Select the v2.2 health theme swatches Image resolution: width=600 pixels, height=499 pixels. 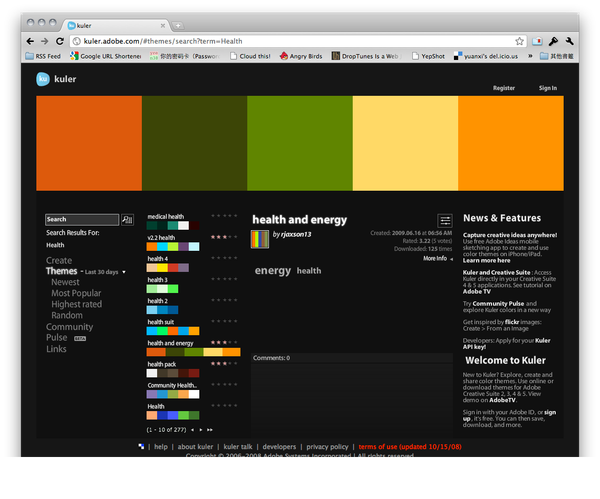pyautogui.click(x=173, y=247)
